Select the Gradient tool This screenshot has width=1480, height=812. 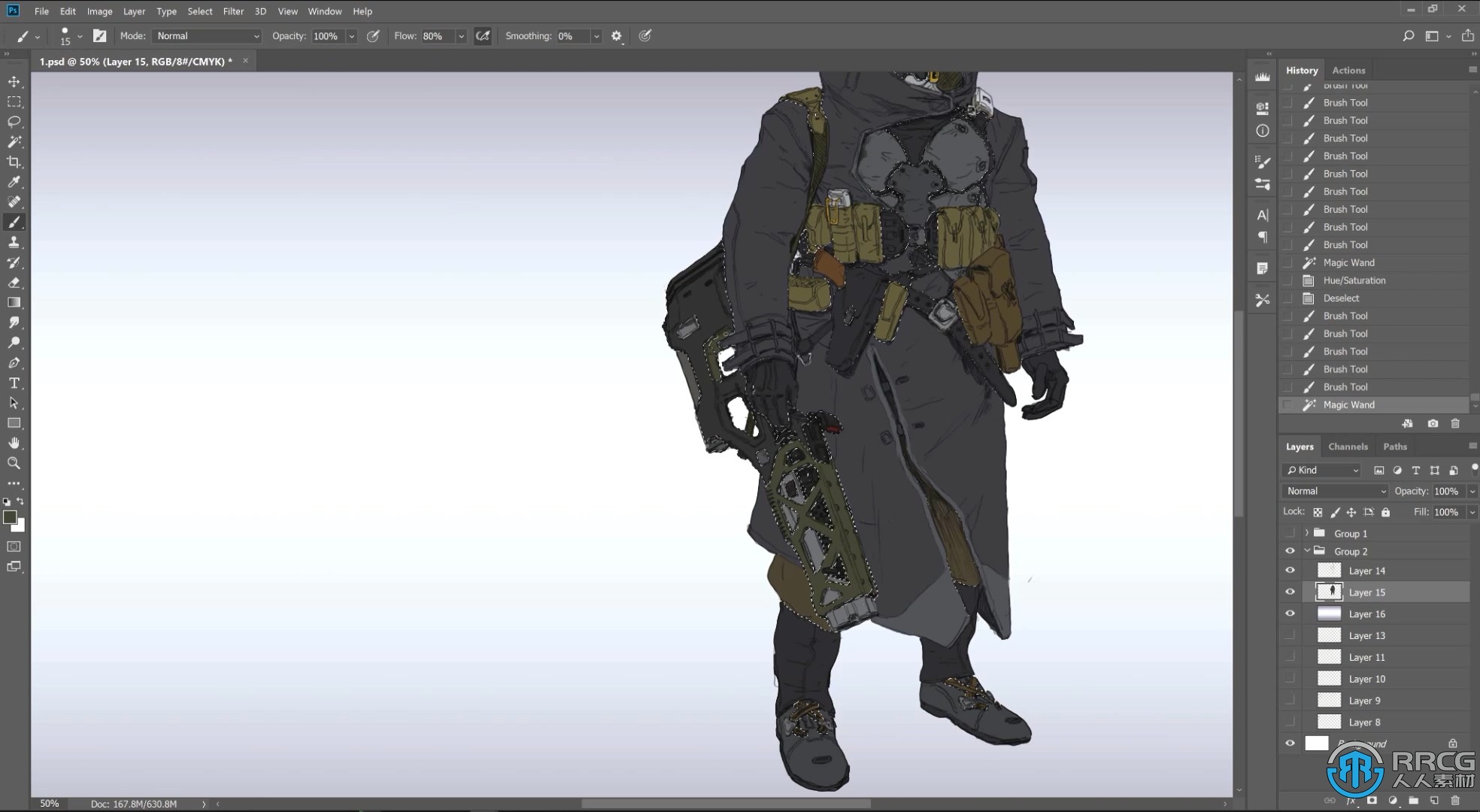(x=14, y=302)
